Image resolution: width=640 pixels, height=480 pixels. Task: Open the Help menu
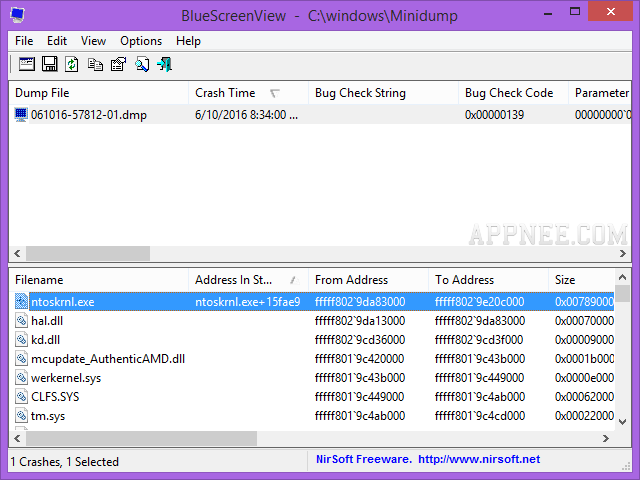pyautogui.click(x=188, y=41)
